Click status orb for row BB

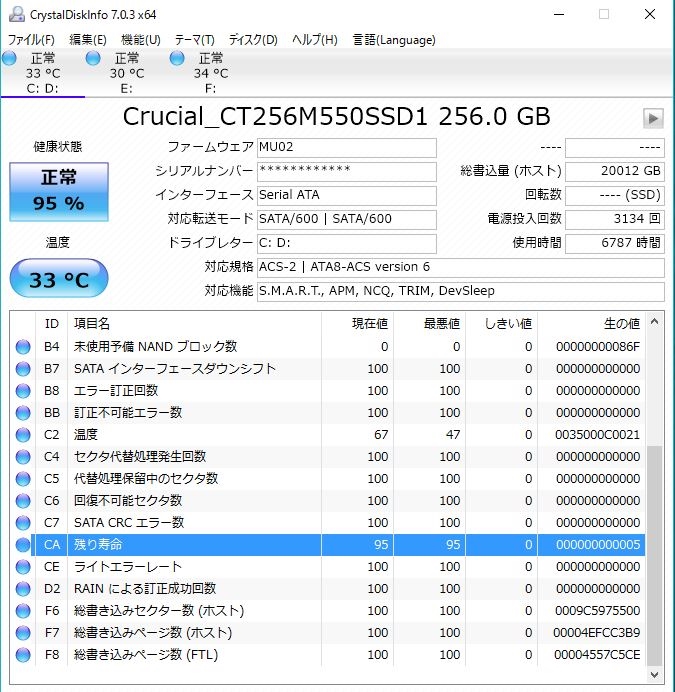click(23, 413)
